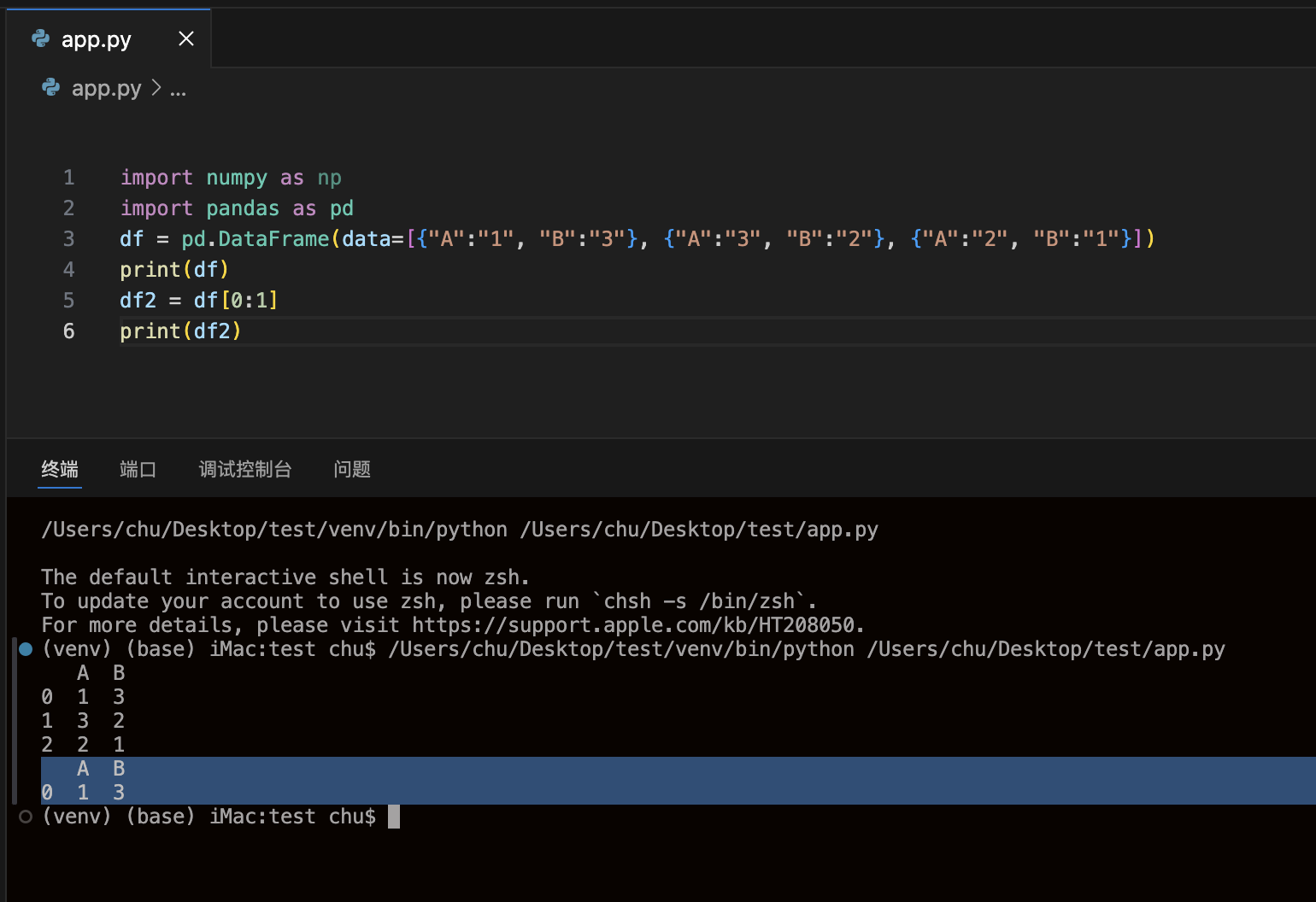Select the app.py breadcrumb label
Image resolution: width=1316 pixels, height=902 pixels.
[106, 88]
